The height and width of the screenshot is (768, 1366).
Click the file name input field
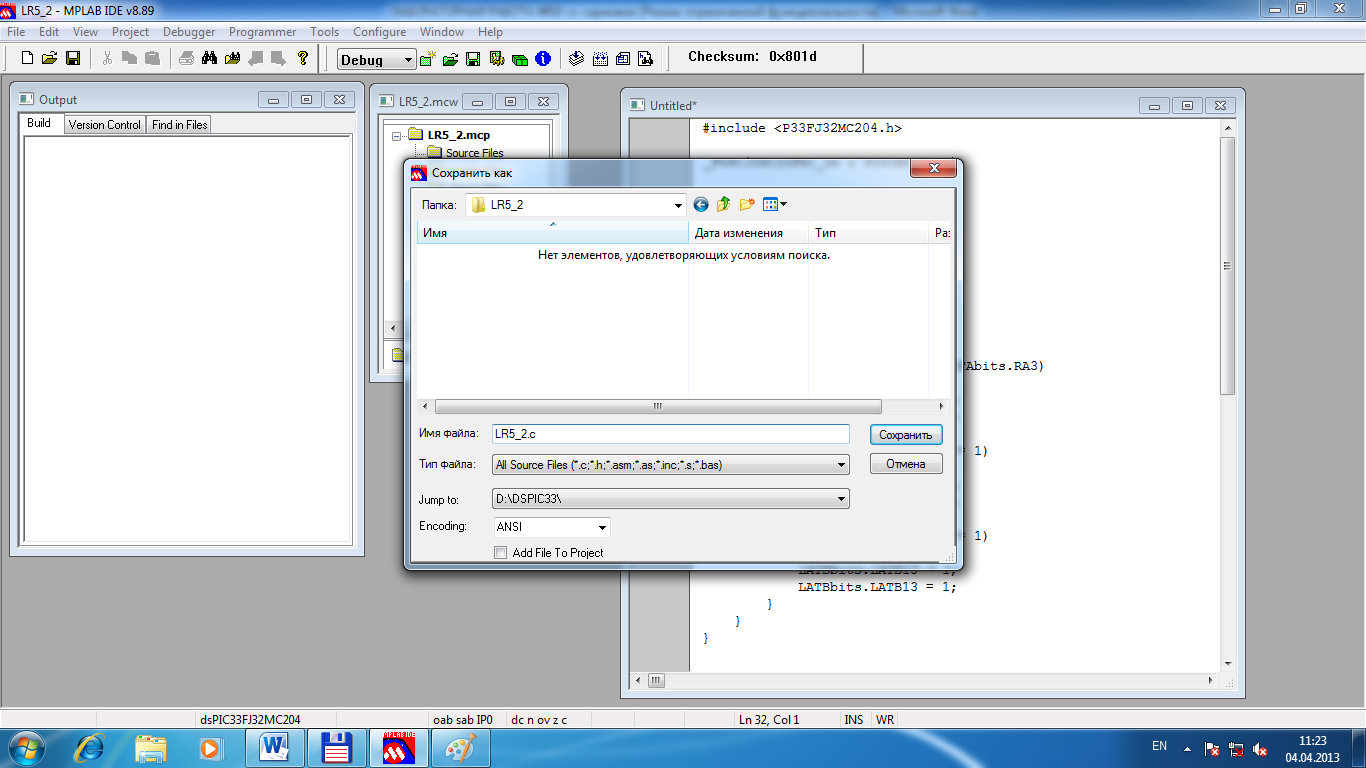pos(670,434)
